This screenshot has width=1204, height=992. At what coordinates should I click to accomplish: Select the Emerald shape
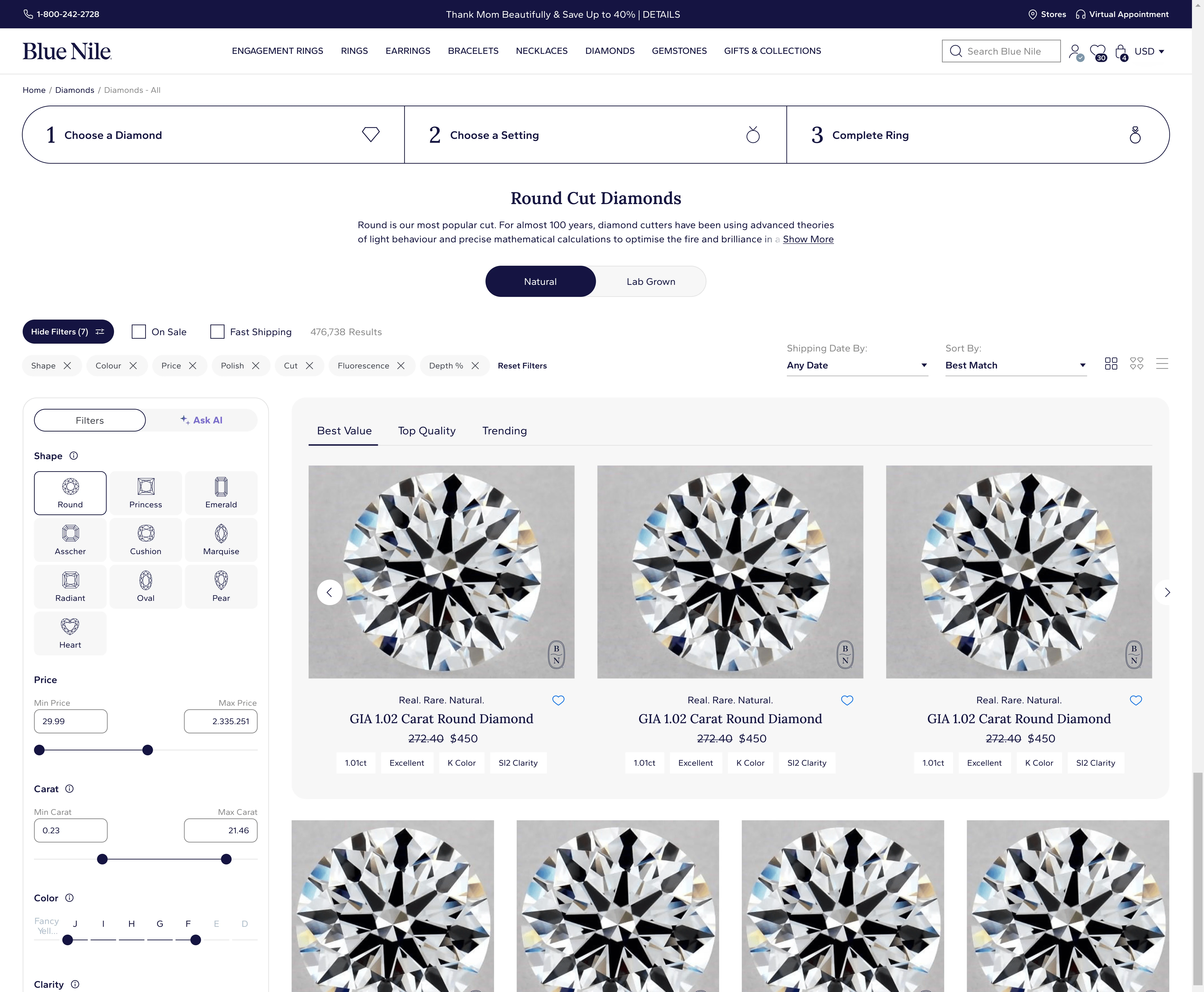click(221, 493)
